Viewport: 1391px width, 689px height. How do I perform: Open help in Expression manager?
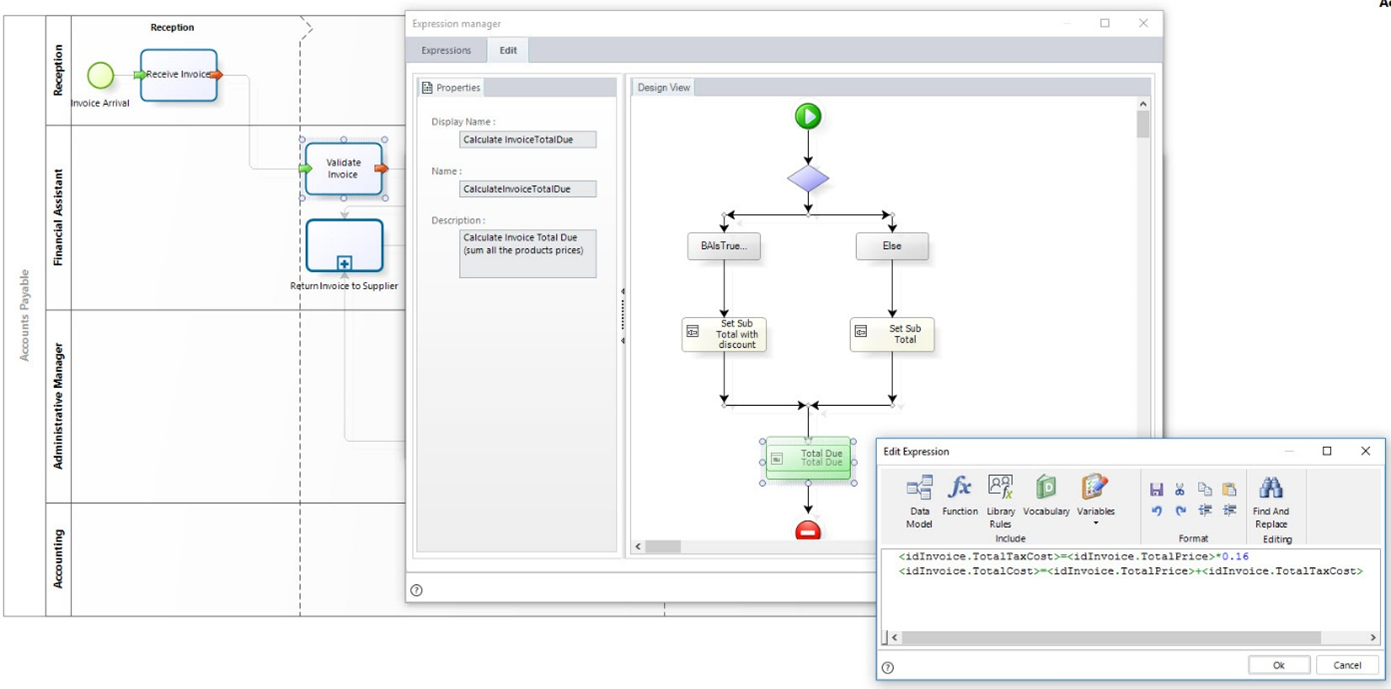417,590
